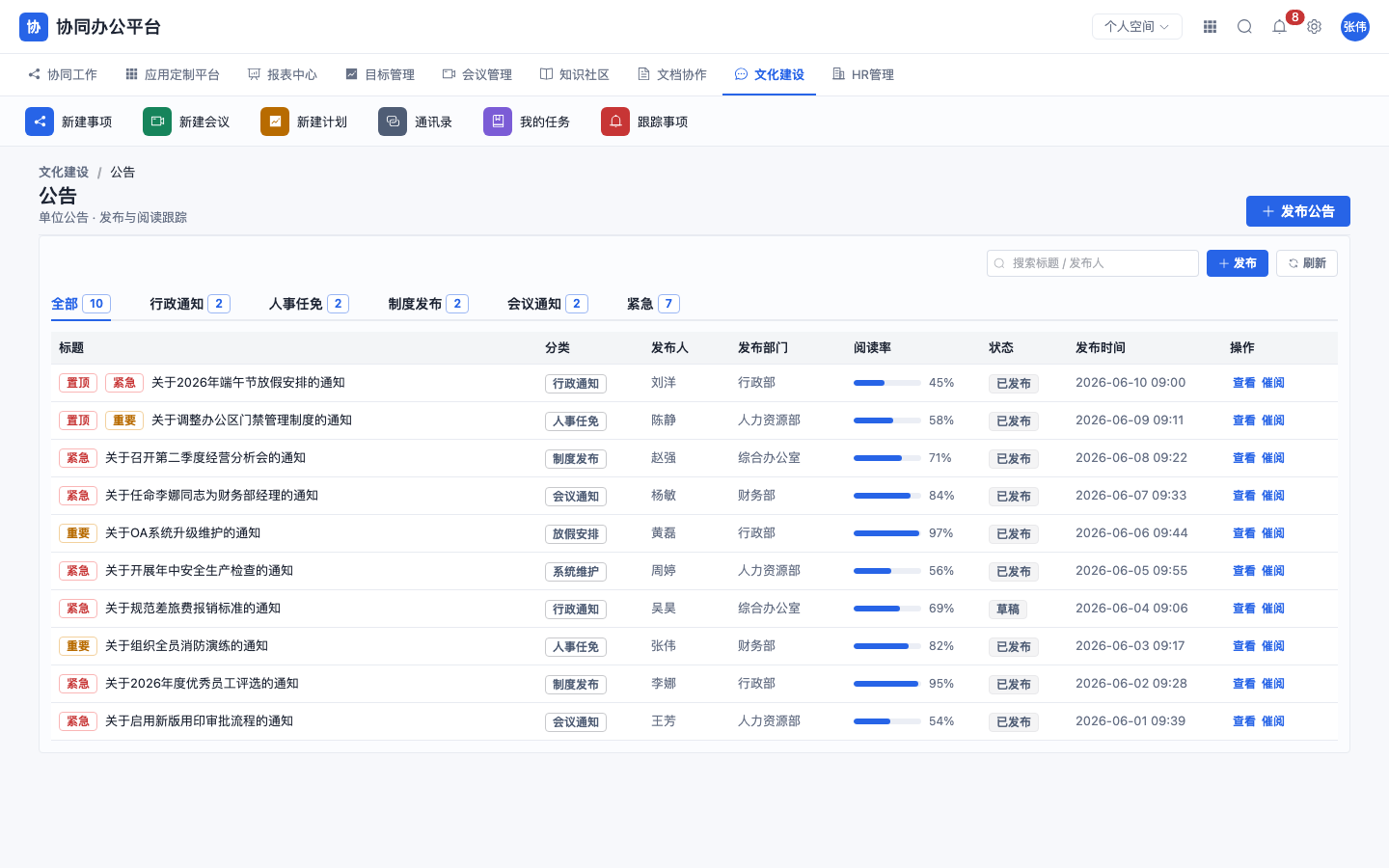Click the 放假安排 category tag
Screen dimensions: 1389x868
point(576,534)
